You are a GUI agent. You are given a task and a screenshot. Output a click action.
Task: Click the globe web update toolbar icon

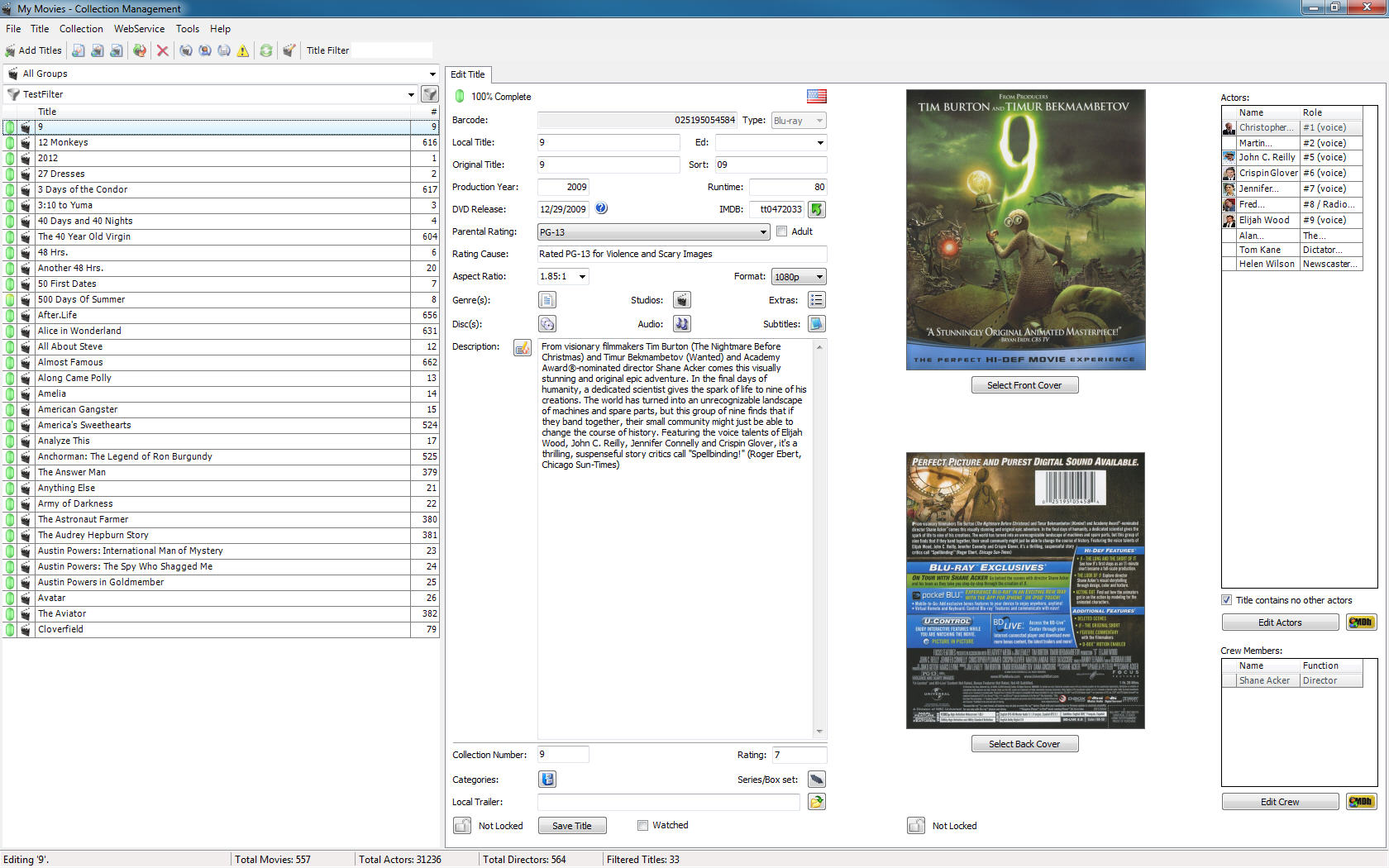(x=140, y=50)
